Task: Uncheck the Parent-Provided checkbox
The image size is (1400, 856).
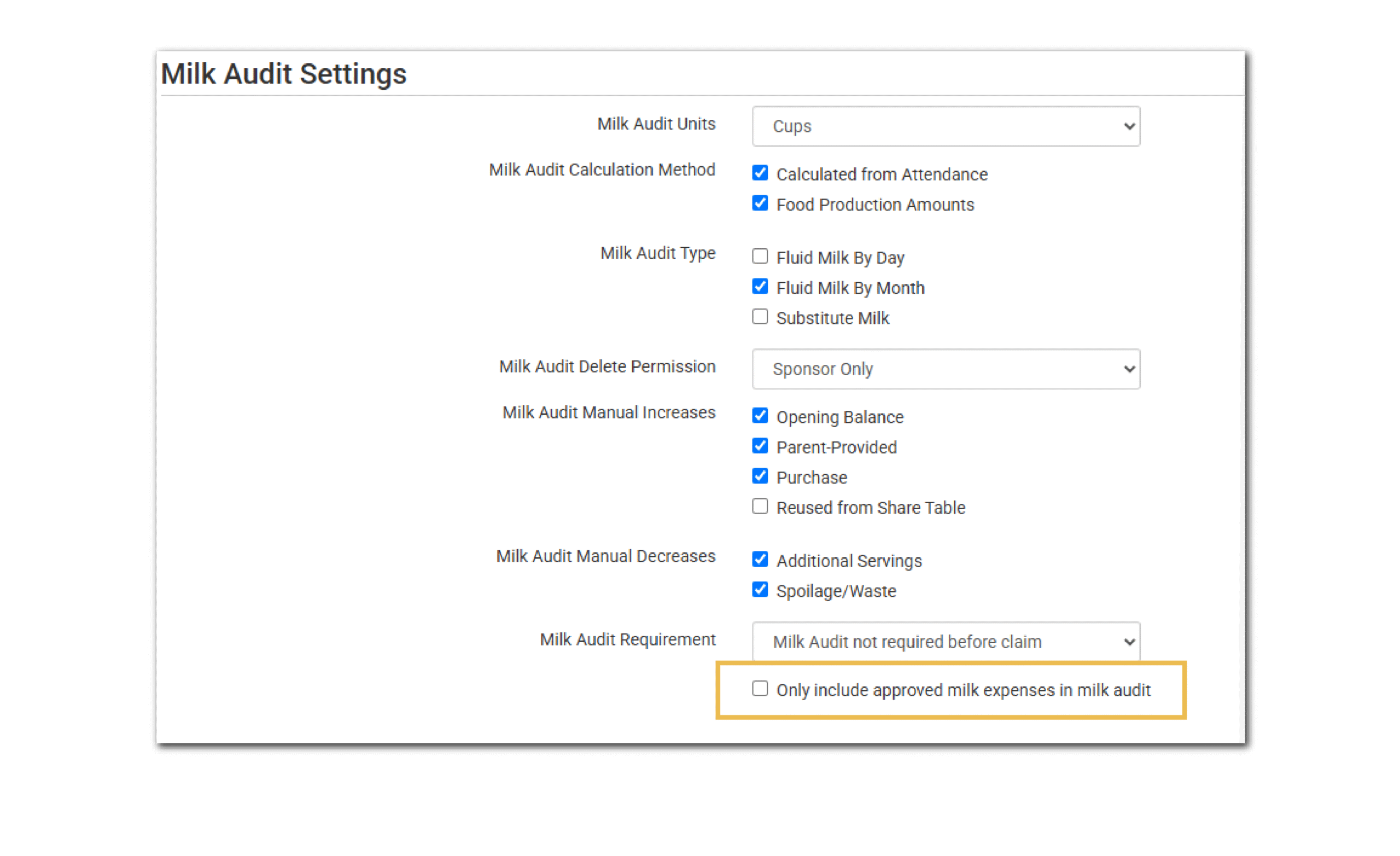Action: pos(760,446)
